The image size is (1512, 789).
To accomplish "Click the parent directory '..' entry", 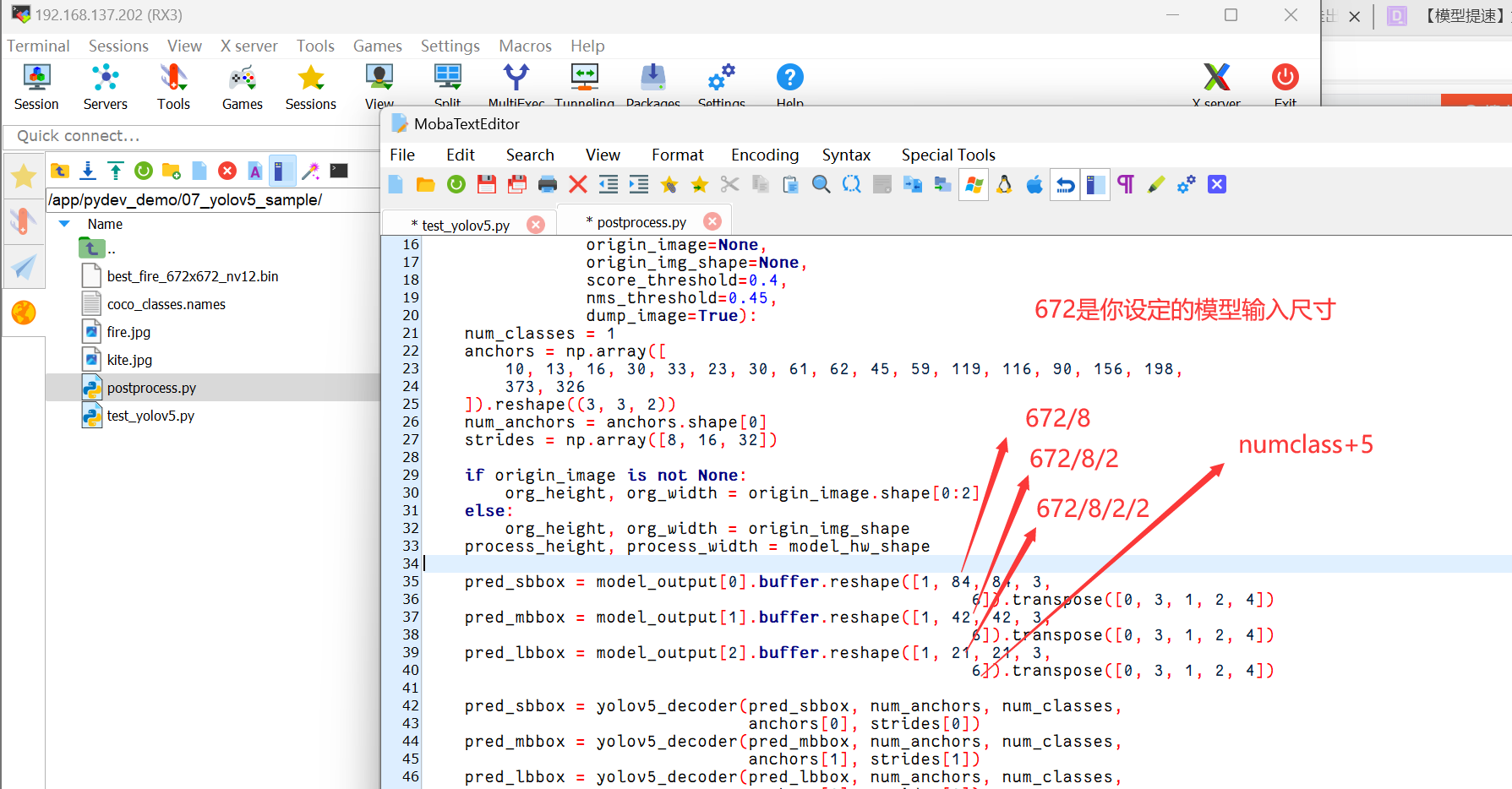I will point(96,248).
